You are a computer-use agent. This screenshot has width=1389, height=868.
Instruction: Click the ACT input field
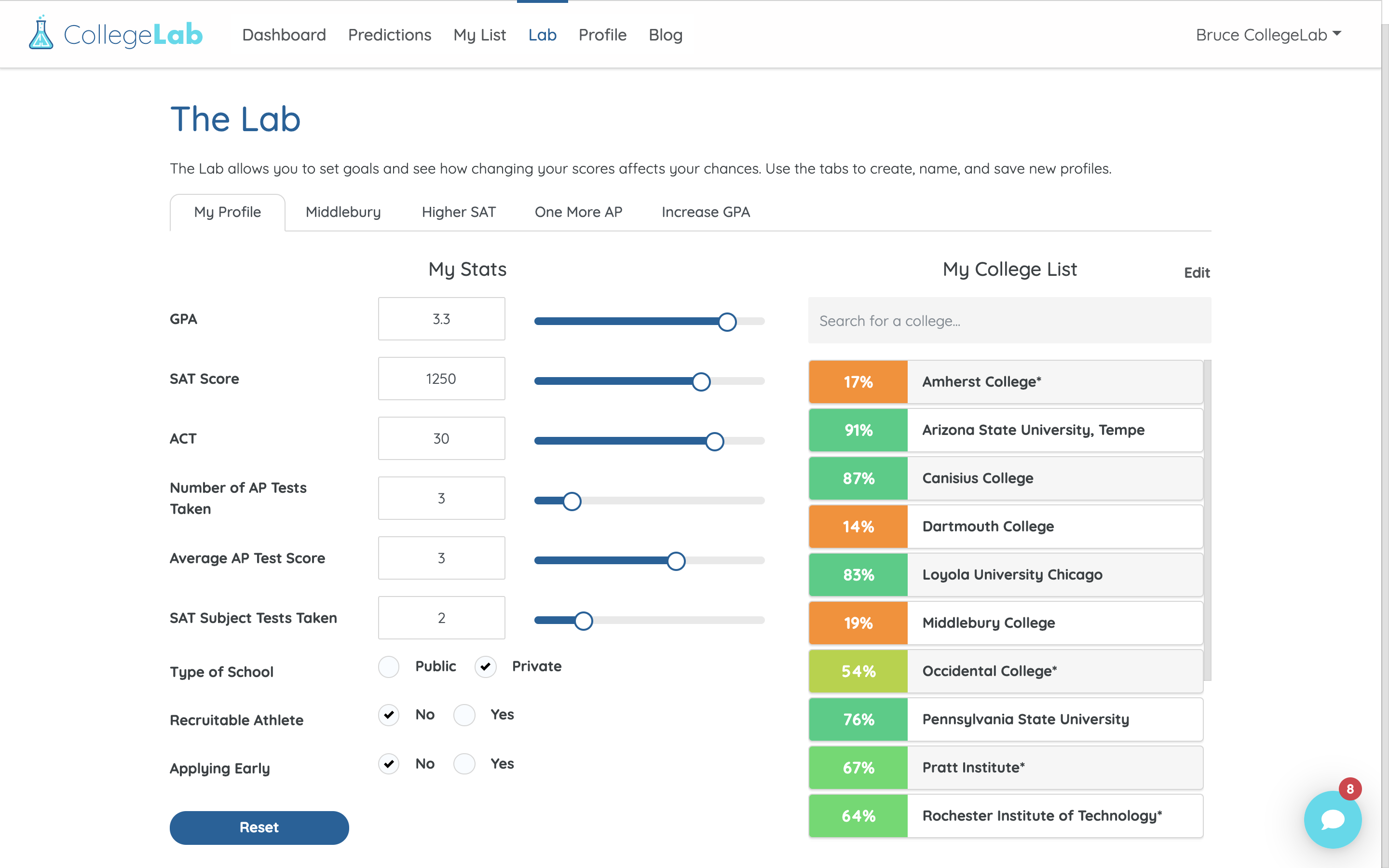pyautogui.click(x=441, y=438)
